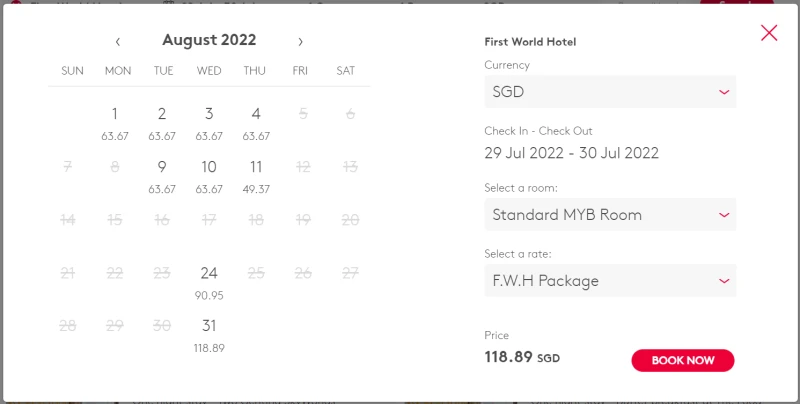Close the booking dialog with X

click(769, 33)
